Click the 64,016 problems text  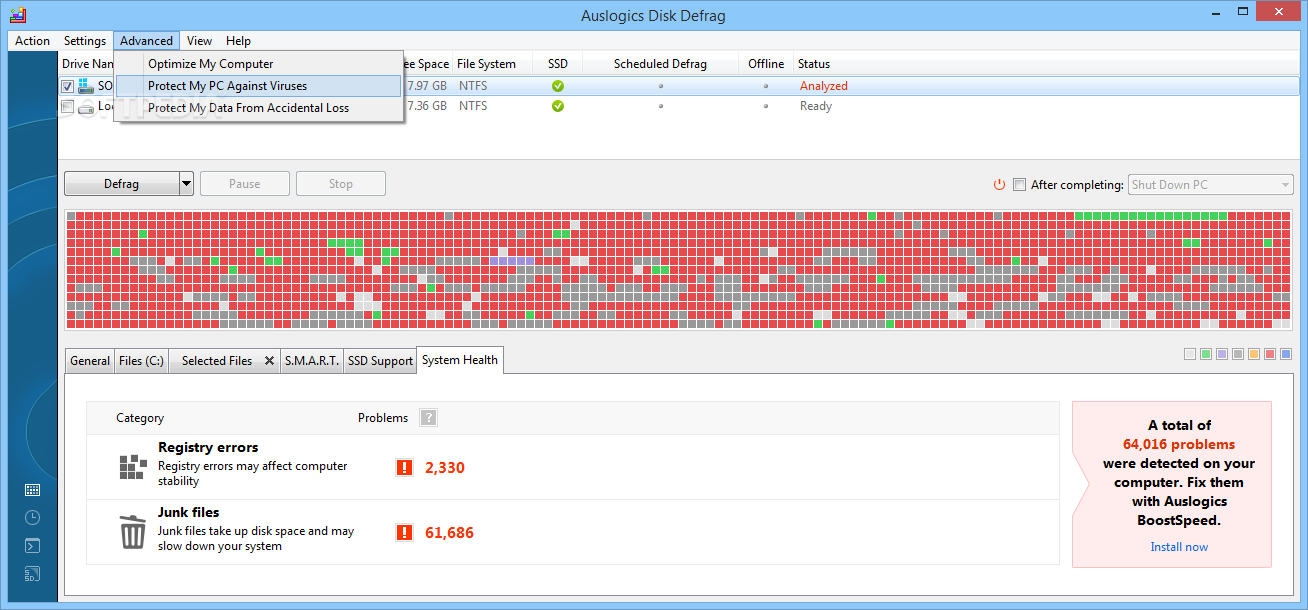click(1179, 444)
